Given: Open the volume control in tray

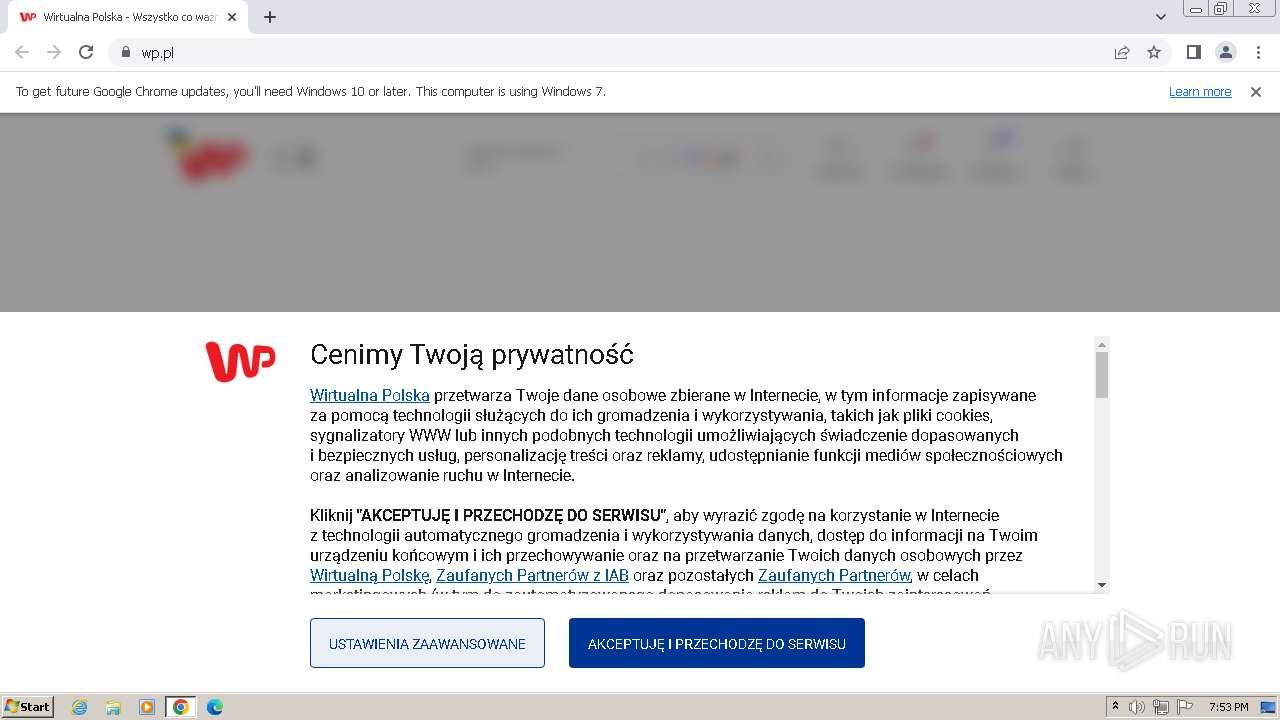Looking at the screenshot, I should click(1137, 707).
